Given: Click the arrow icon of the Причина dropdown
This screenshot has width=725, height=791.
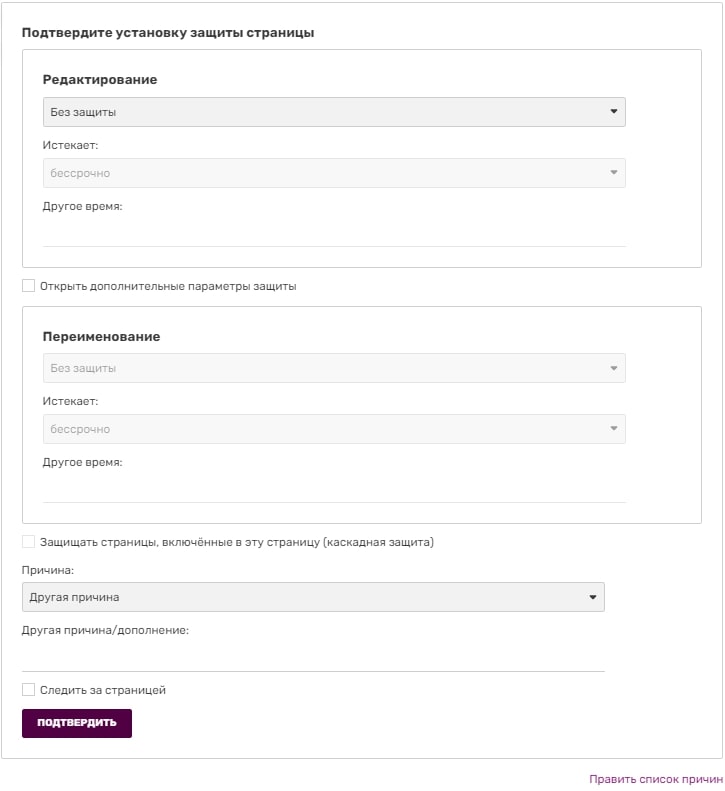Looking at the screenshot, I should point(593,597).
